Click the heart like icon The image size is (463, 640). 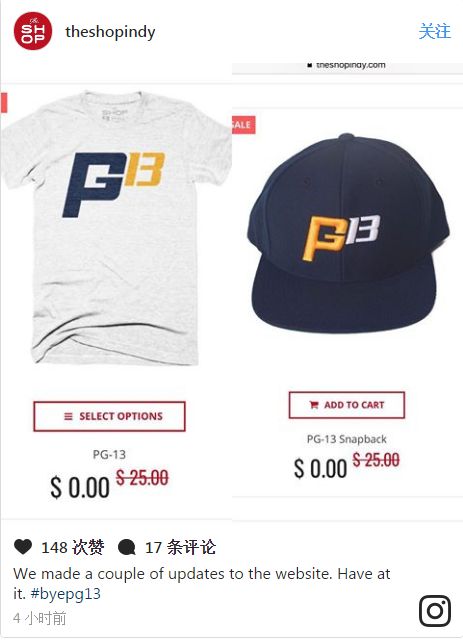(23, 547)
